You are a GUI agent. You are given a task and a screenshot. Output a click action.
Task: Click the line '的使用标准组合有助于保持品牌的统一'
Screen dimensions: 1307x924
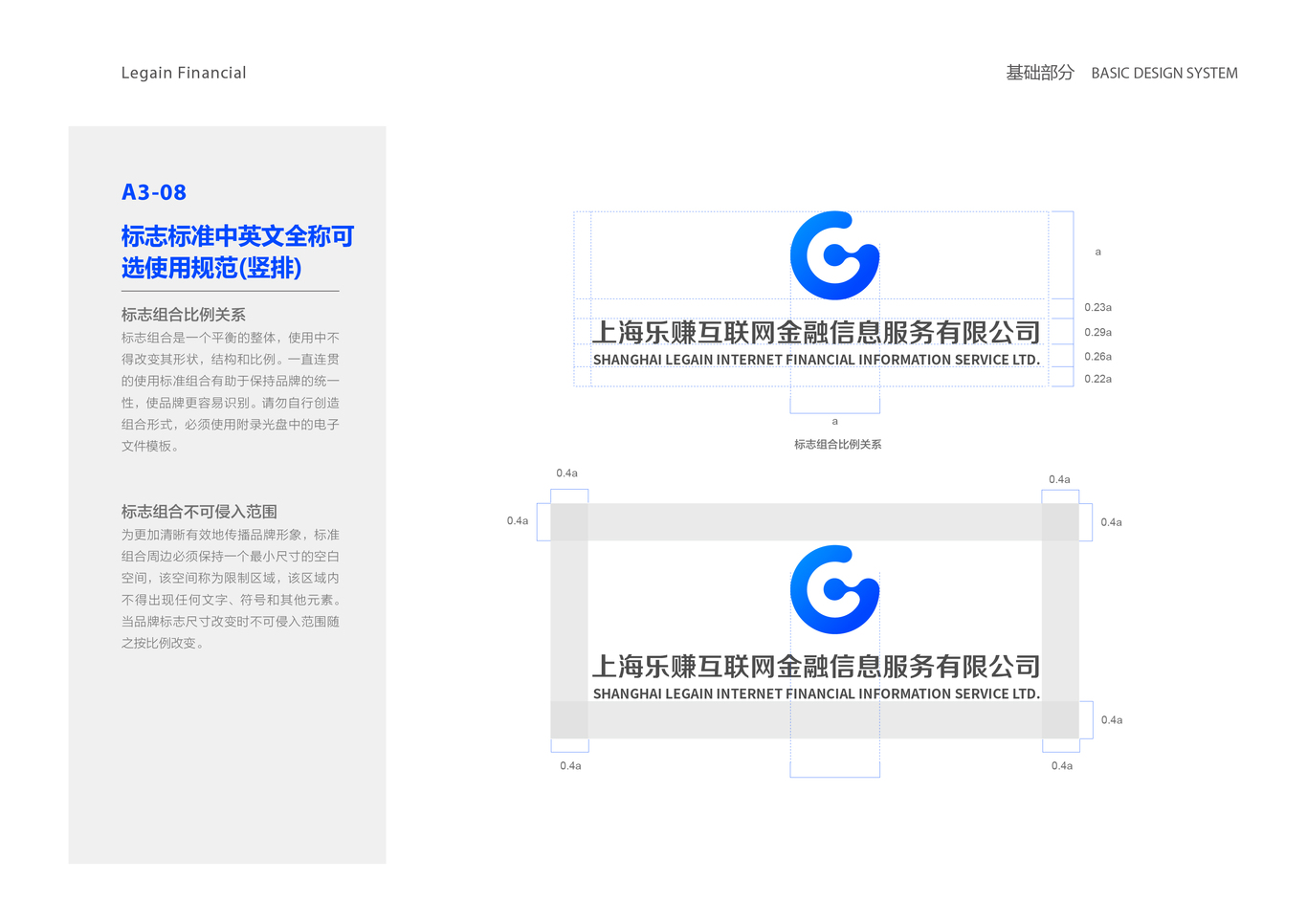(x=231, y=381)
